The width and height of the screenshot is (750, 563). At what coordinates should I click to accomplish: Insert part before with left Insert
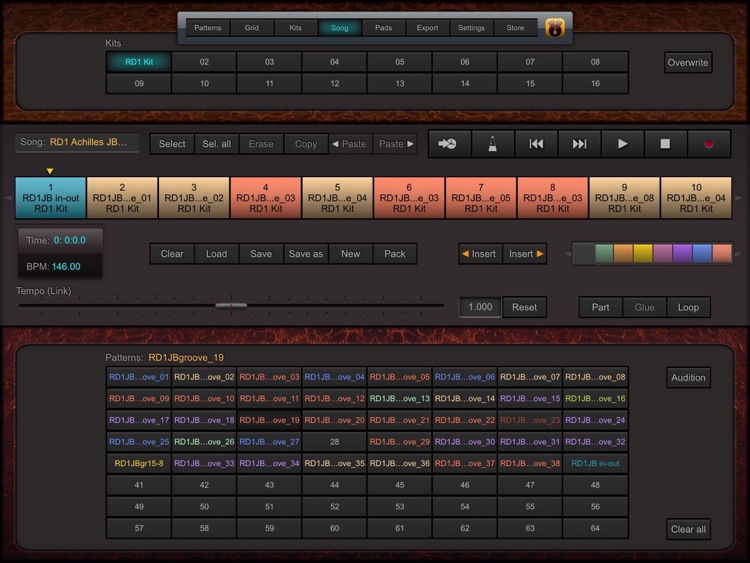click(480, 254)
